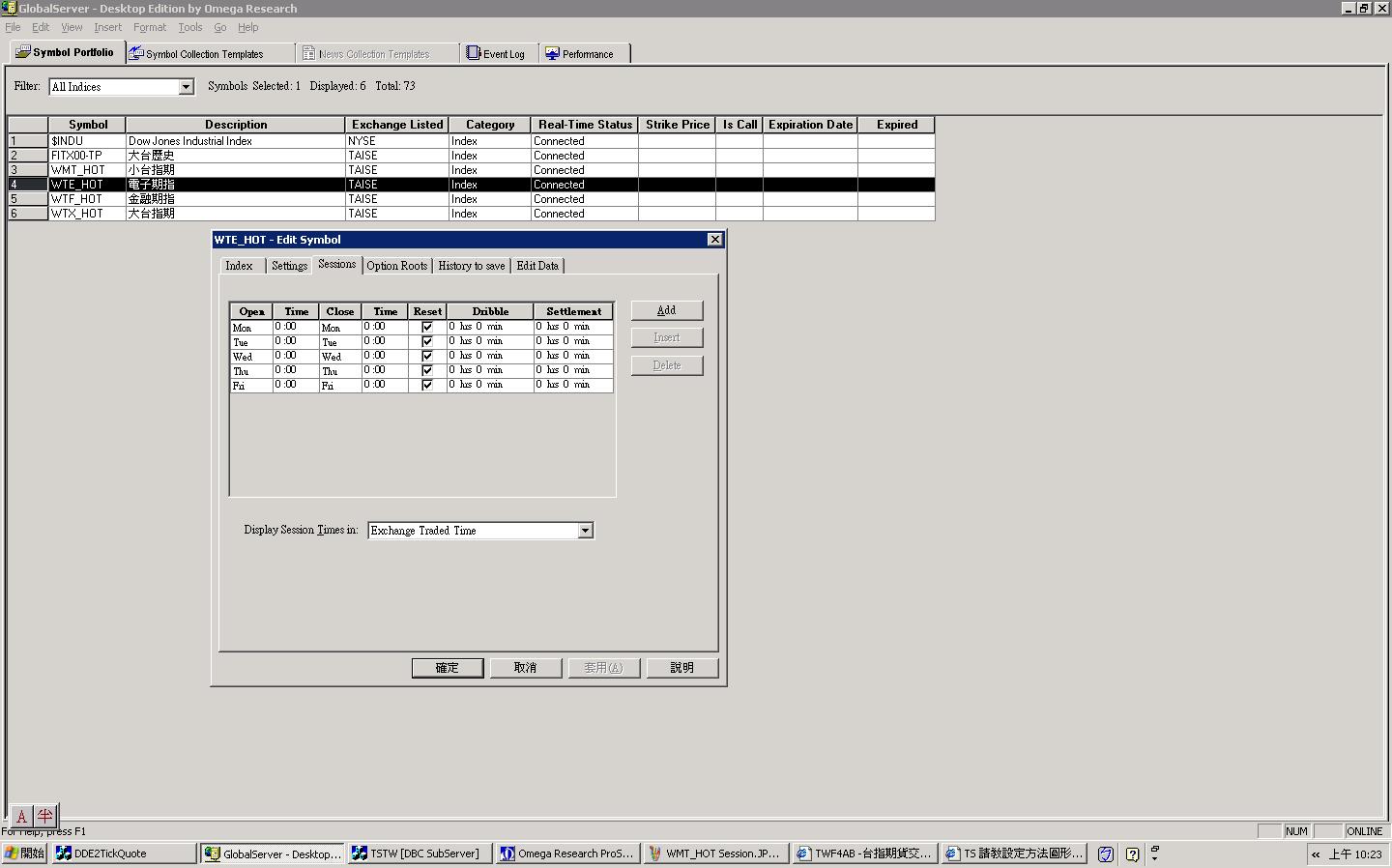
Task: Click Mon open time cell
Action: [x=296, y=327]
